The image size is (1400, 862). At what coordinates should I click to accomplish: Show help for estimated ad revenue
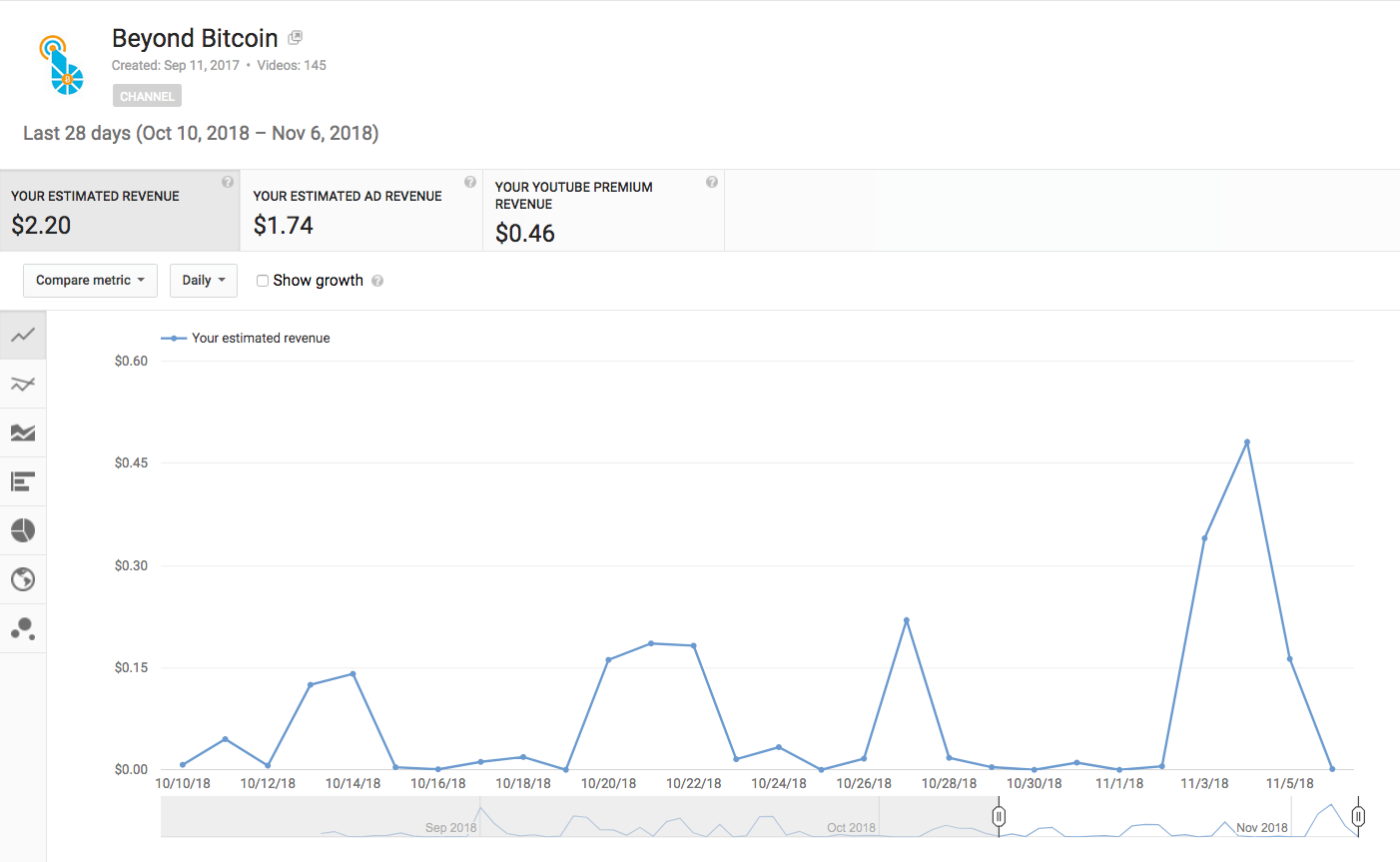pos(469,182)
